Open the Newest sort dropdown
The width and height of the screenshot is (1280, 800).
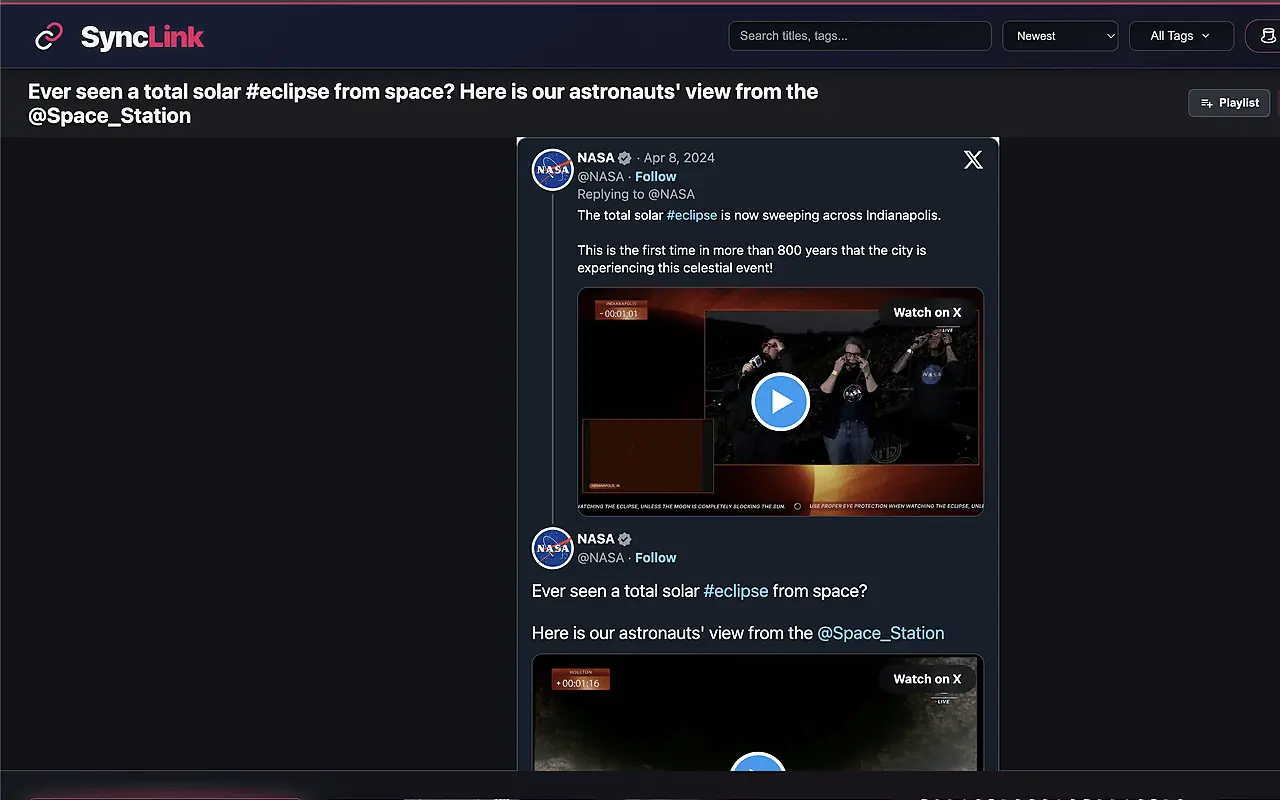click(1060, 36)
